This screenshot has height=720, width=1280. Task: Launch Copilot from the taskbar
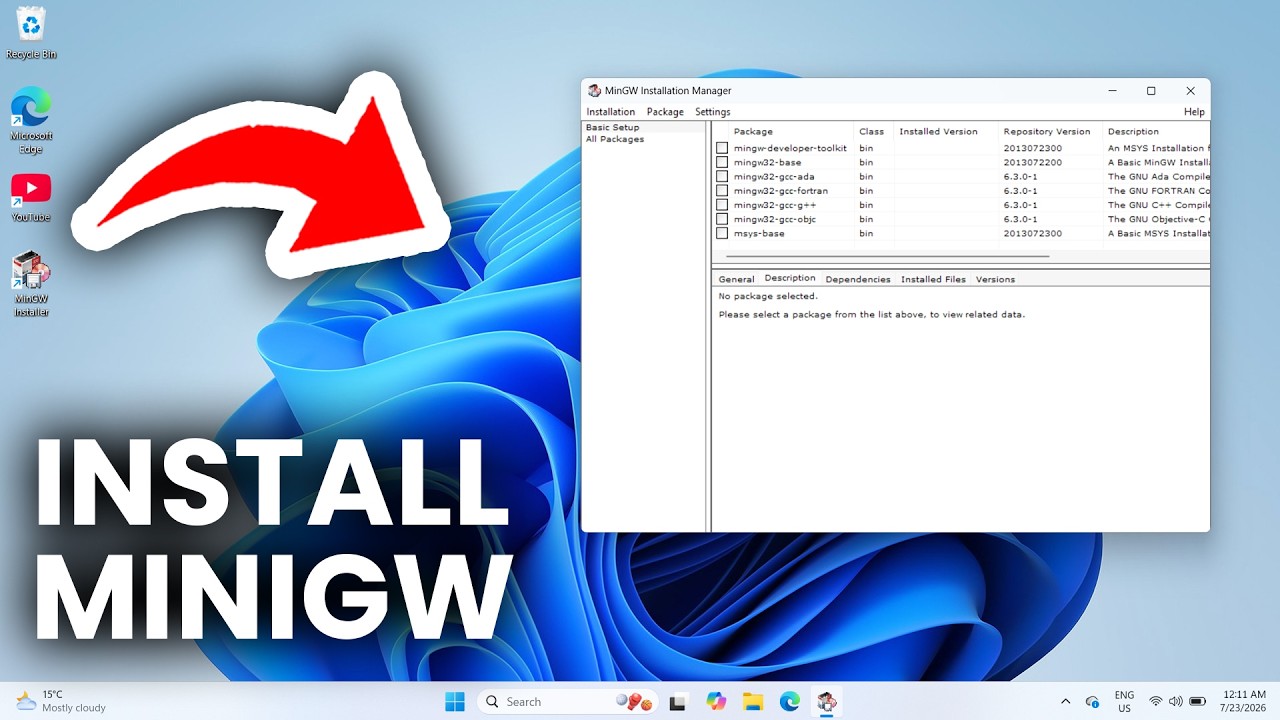coord(716,702)
